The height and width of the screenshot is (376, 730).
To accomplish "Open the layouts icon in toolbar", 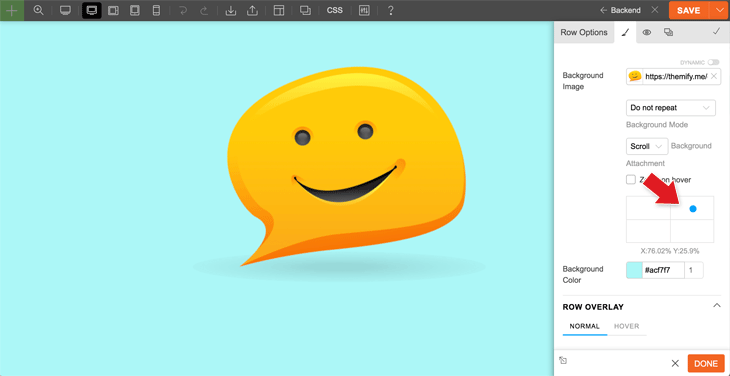I will pos(279,10).
